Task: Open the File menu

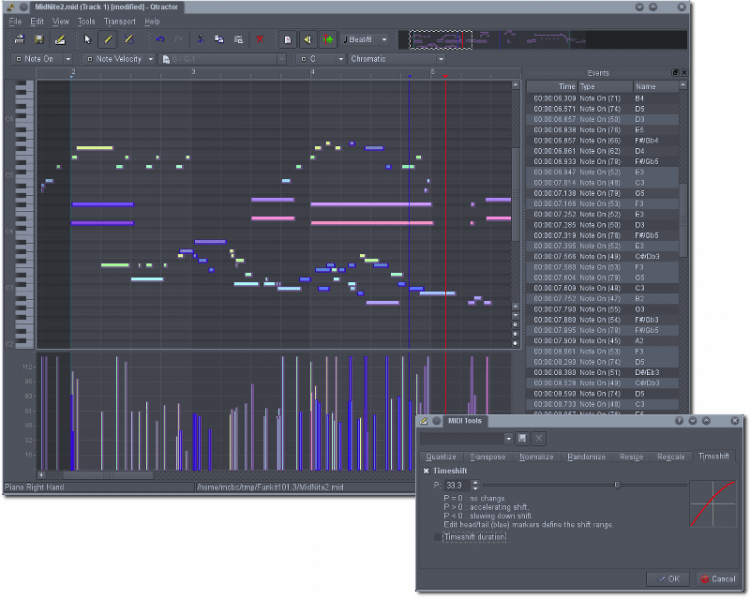Action: pyautogui.click(x=15, y=22)
